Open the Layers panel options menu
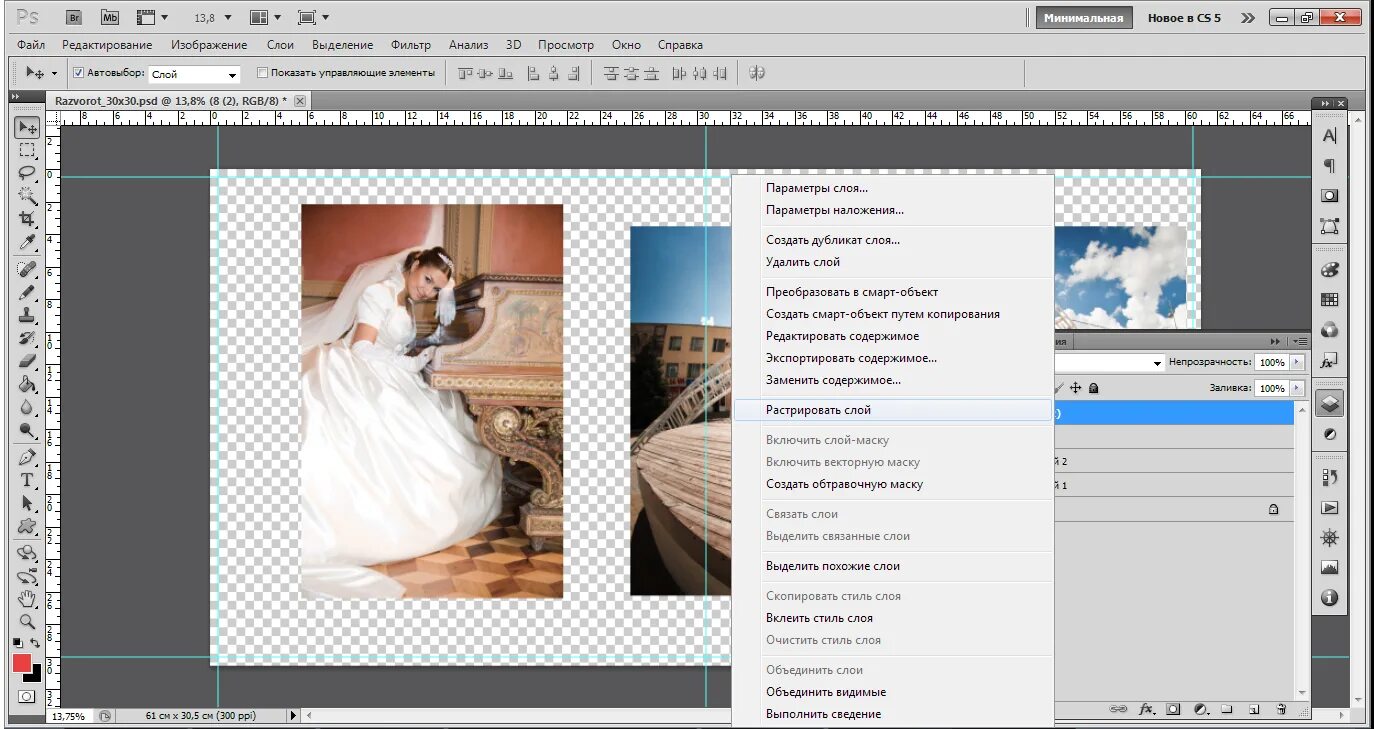The height and width of the screenshot is (729, 1374). coord(1299,341)
